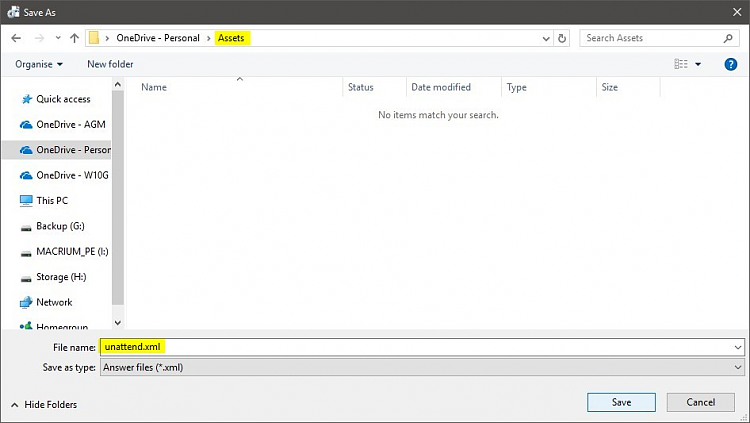This screenshot has width=750, height=423.
Task: Open Quick access in navigation pane
Action: click(63, 99)
